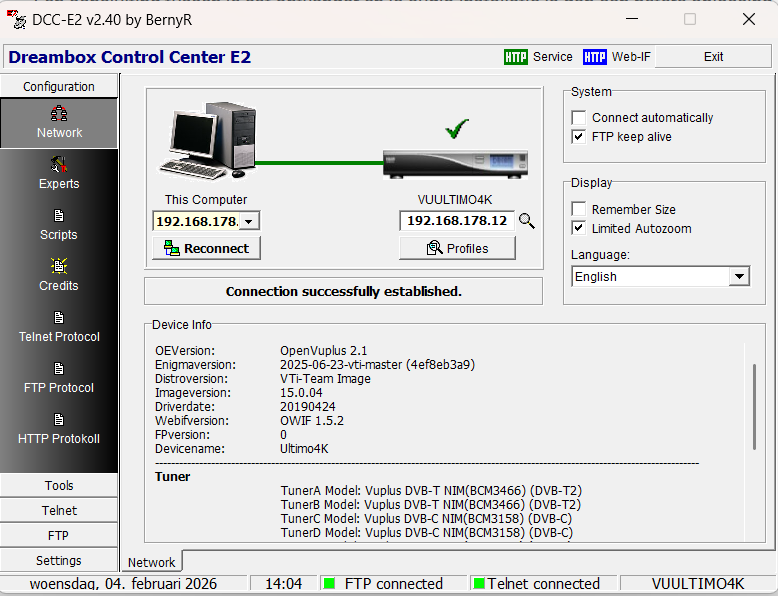This screenshot has height=596, width=778.
Task: Click the VUULTIMO4K label above IP
Action: tap(455, 199)
